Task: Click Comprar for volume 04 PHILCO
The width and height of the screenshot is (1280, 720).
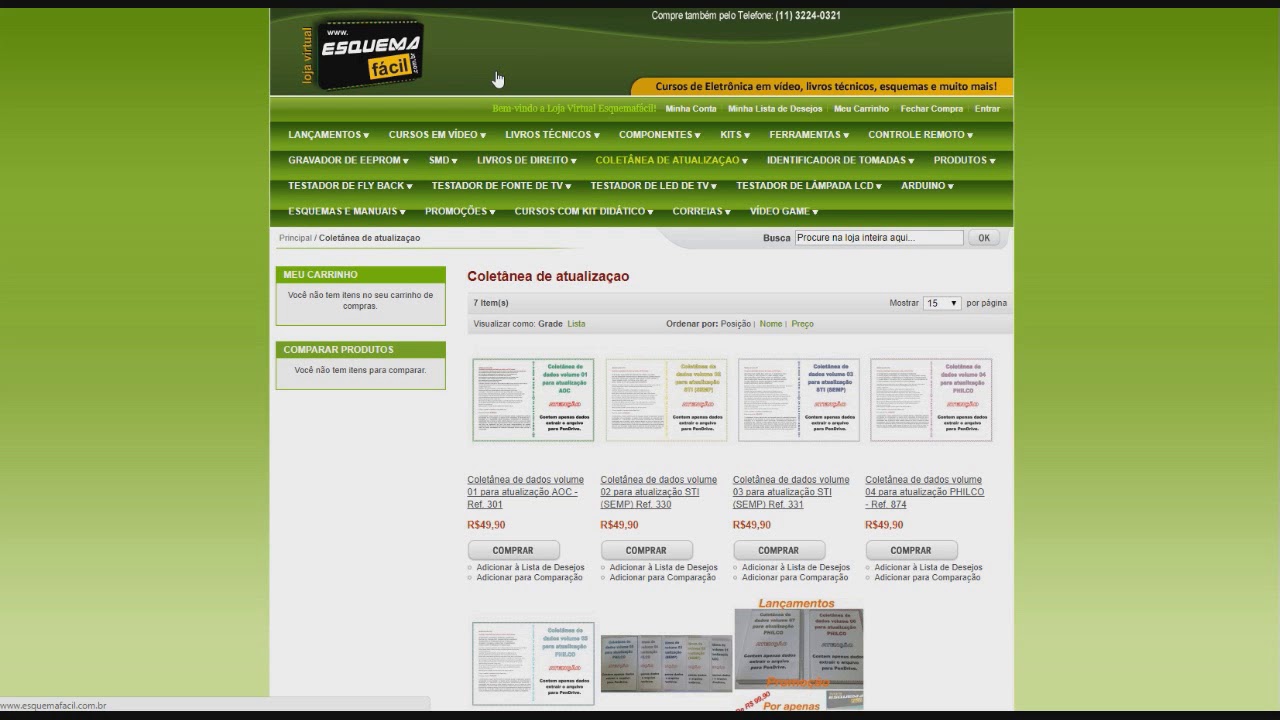Action: 911,550
